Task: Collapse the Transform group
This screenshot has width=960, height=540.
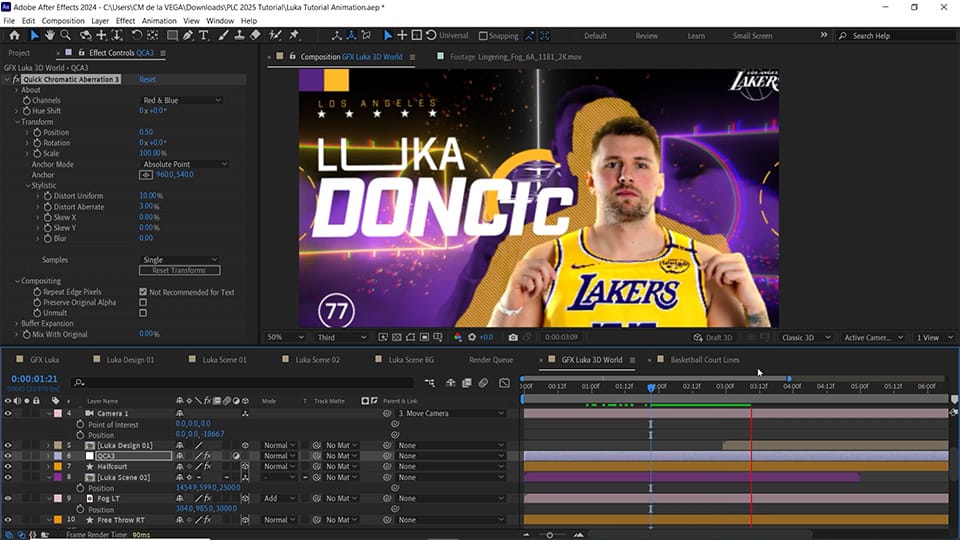Action: tap(17, 122)
